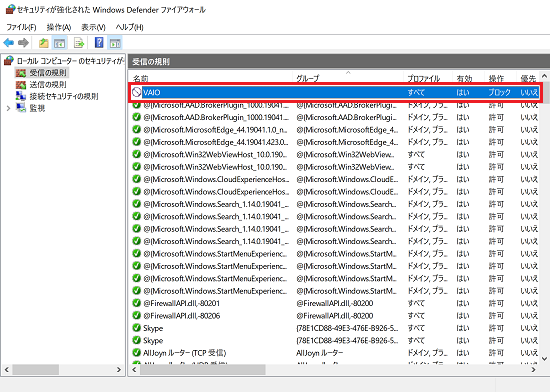This screenshot has height=392, width=550.
Task: Click ブロック in the VAIO row
Action: (499, 93)
